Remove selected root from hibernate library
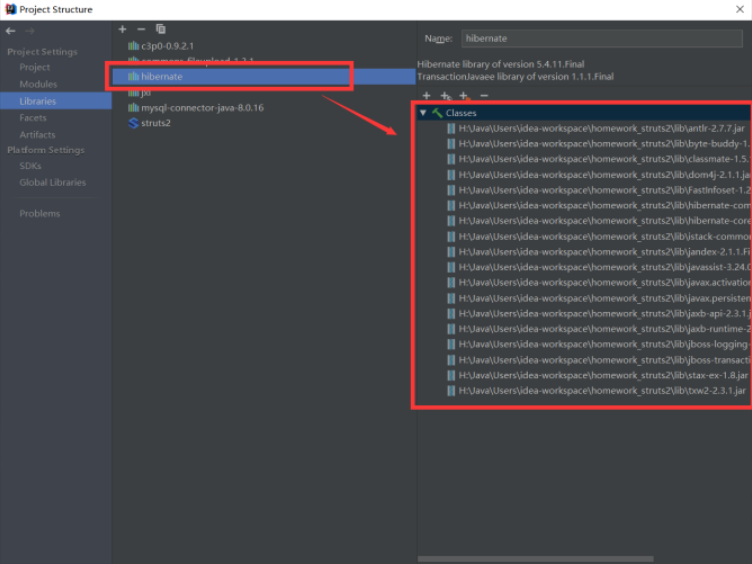This screenshot has width=752, height=564. pos(484,96)
